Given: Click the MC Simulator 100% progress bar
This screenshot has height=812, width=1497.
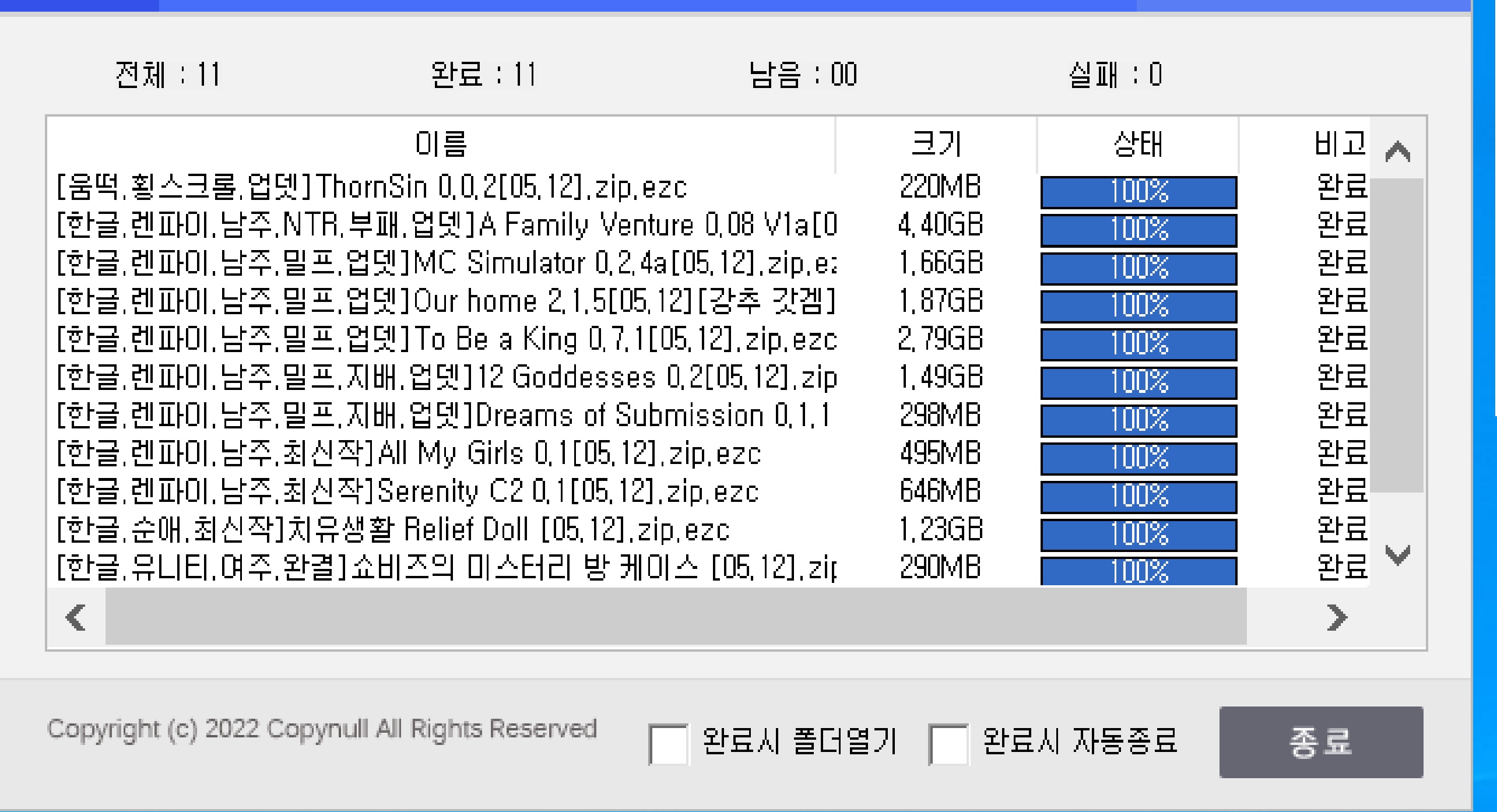Looking at the screenshot, I should [1138, 268].
